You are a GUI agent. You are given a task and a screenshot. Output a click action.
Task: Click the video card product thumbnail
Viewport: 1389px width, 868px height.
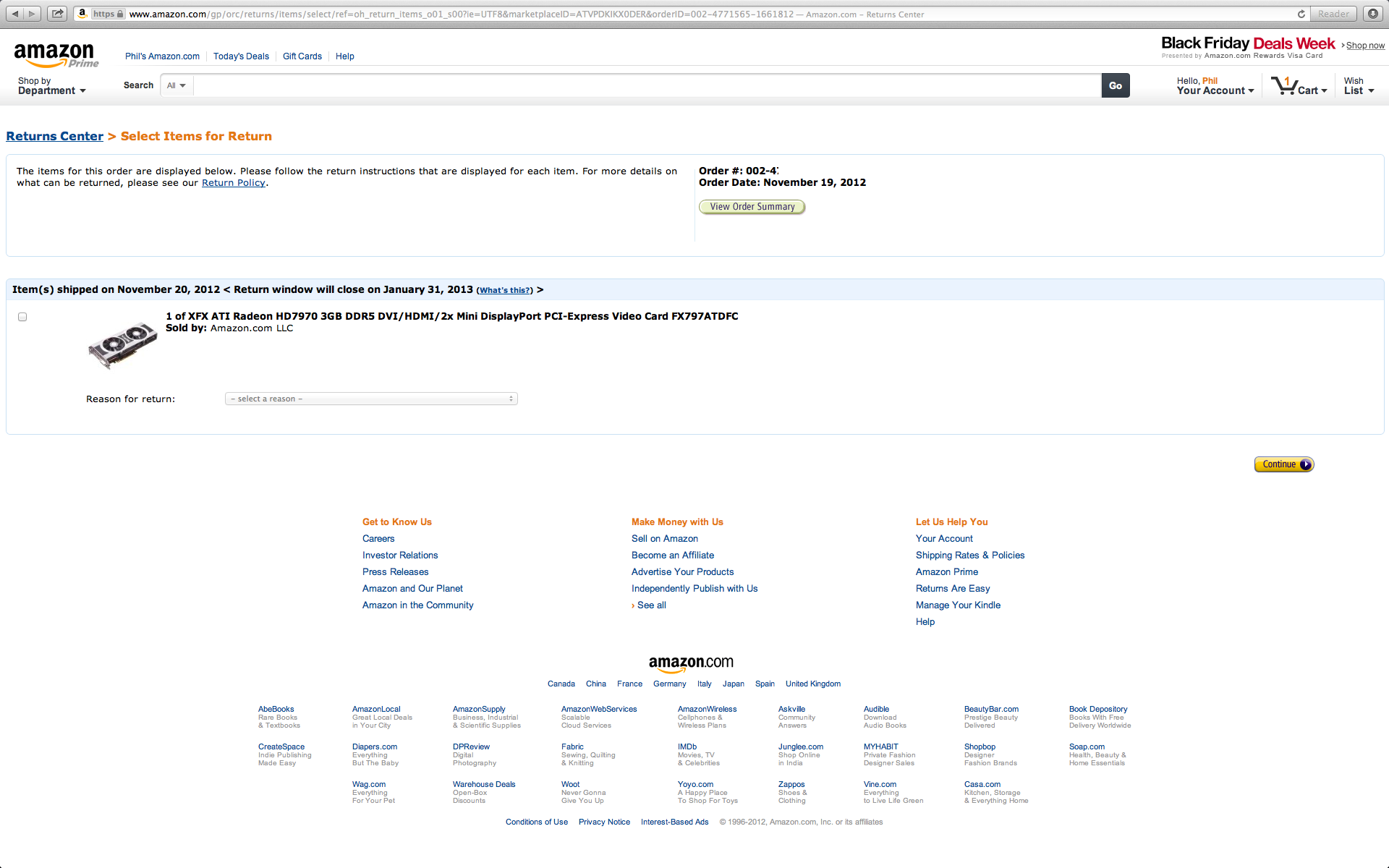(122, 345)
